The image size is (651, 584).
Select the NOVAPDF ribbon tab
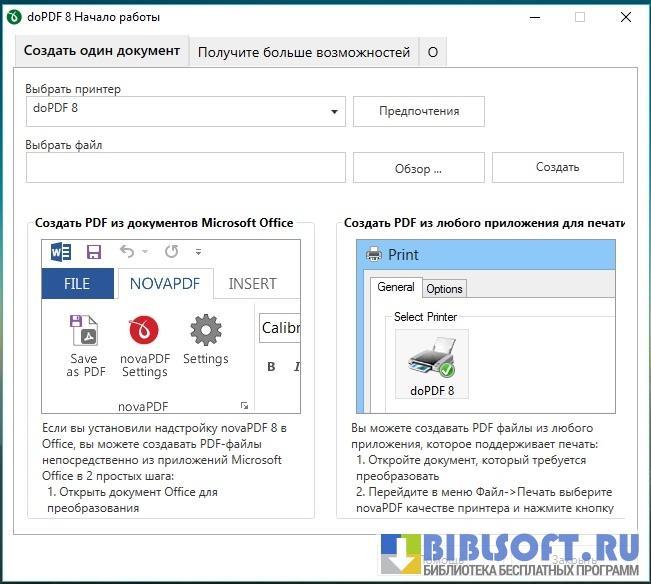[165, 283]
